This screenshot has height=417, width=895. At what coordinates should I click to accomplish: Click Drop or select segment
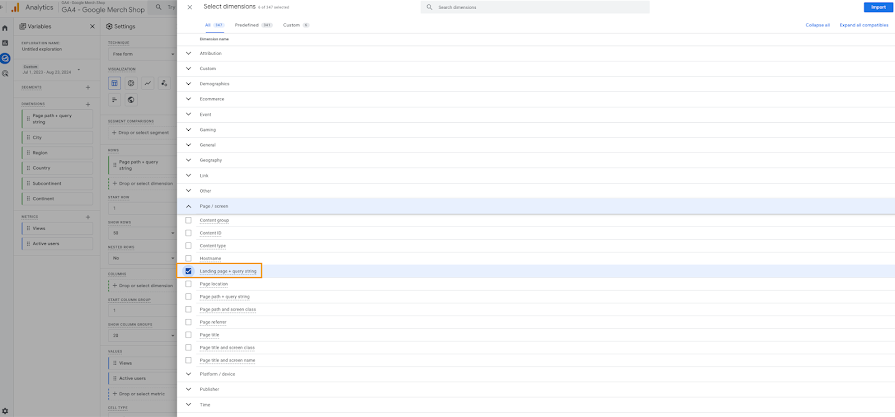[x=142, y=132]
